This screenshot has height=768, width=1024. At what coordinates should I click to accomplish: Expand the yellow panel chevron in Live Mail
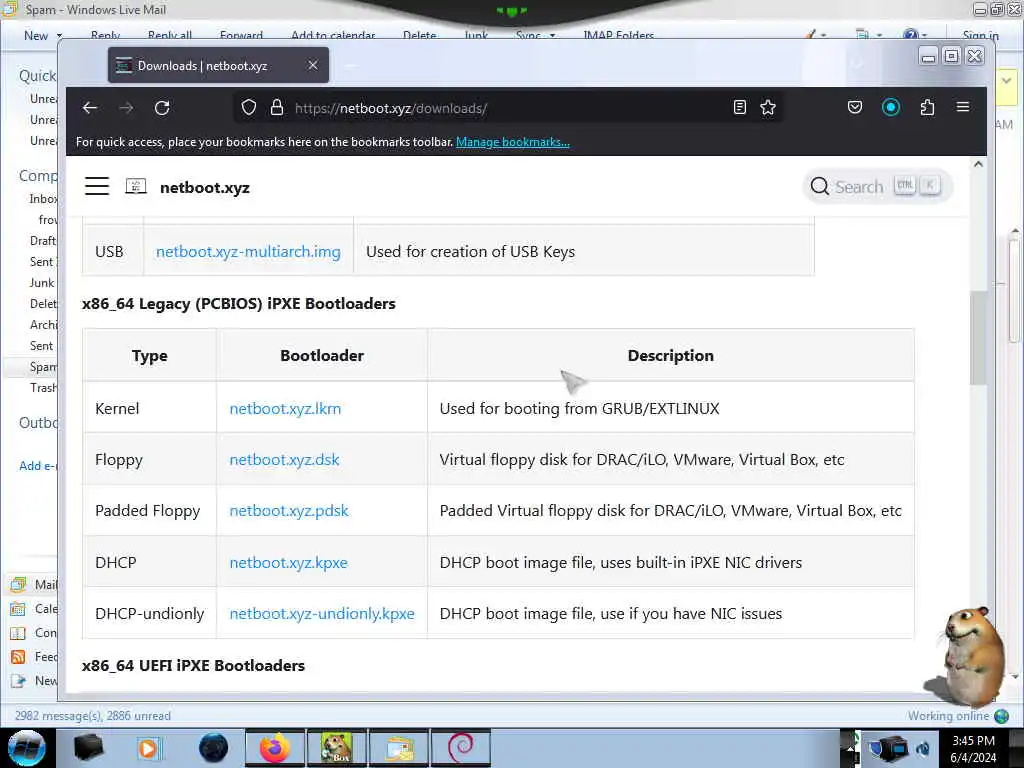1006,81
